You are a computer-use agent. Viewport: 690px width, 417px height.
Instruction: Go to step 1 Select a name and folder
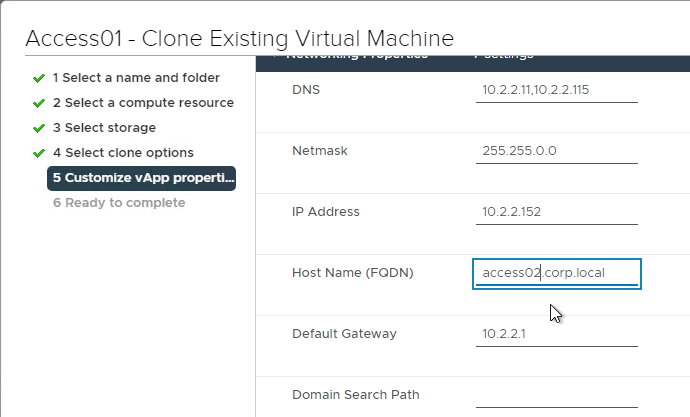pyautogui.click(x=136, y=78)
